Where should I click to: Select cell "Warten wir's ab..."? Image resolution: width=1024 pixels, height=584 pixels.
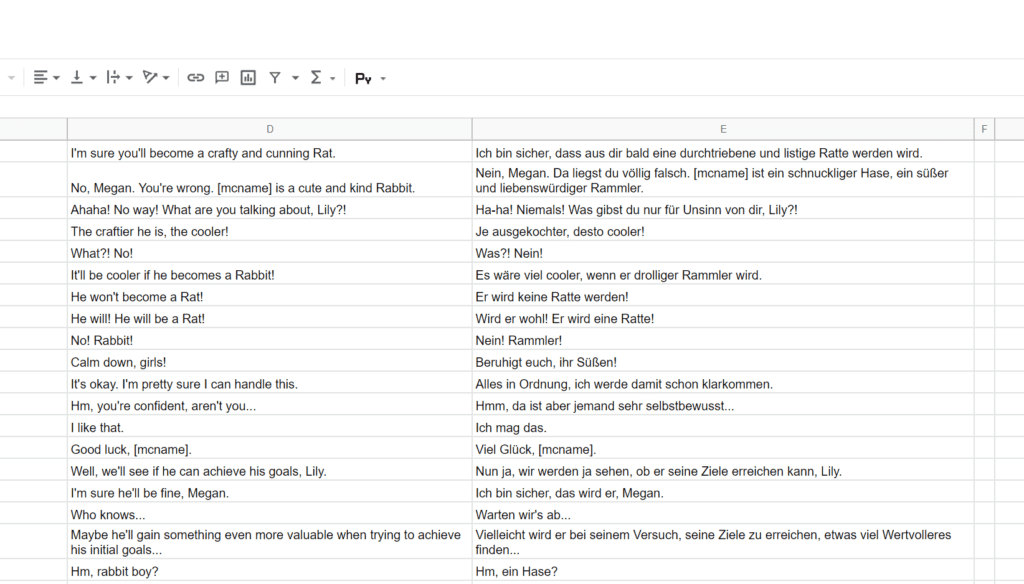(x=723, y=513)
